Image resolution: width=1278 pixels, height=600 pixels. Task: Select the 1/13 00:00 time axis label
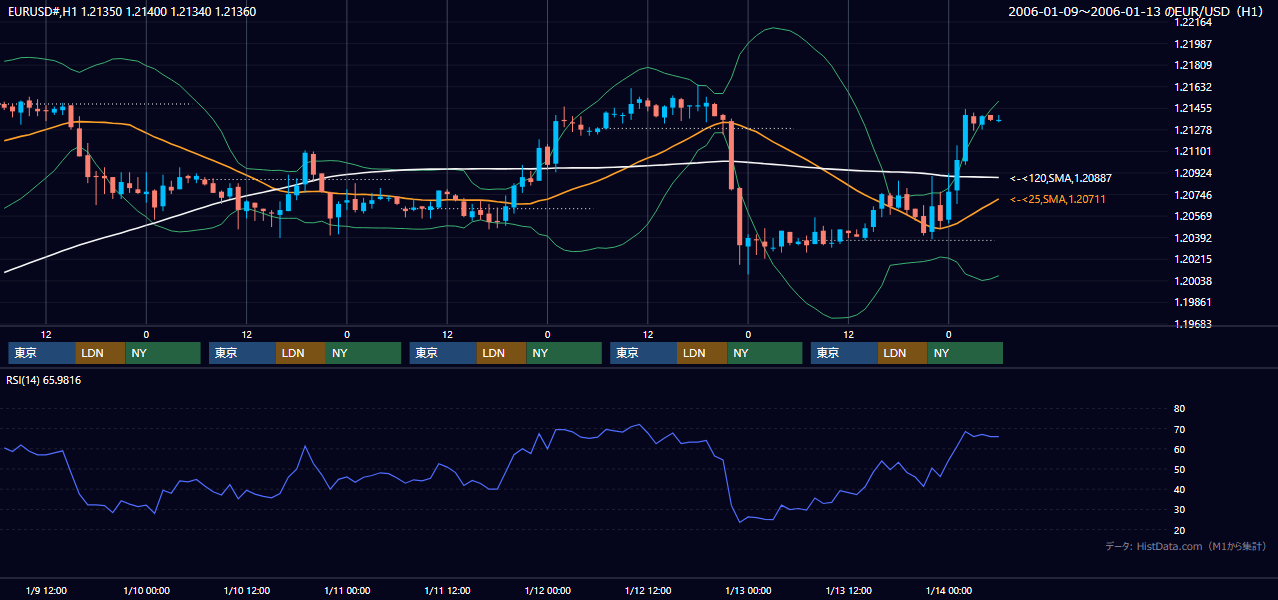click(748, 590)
